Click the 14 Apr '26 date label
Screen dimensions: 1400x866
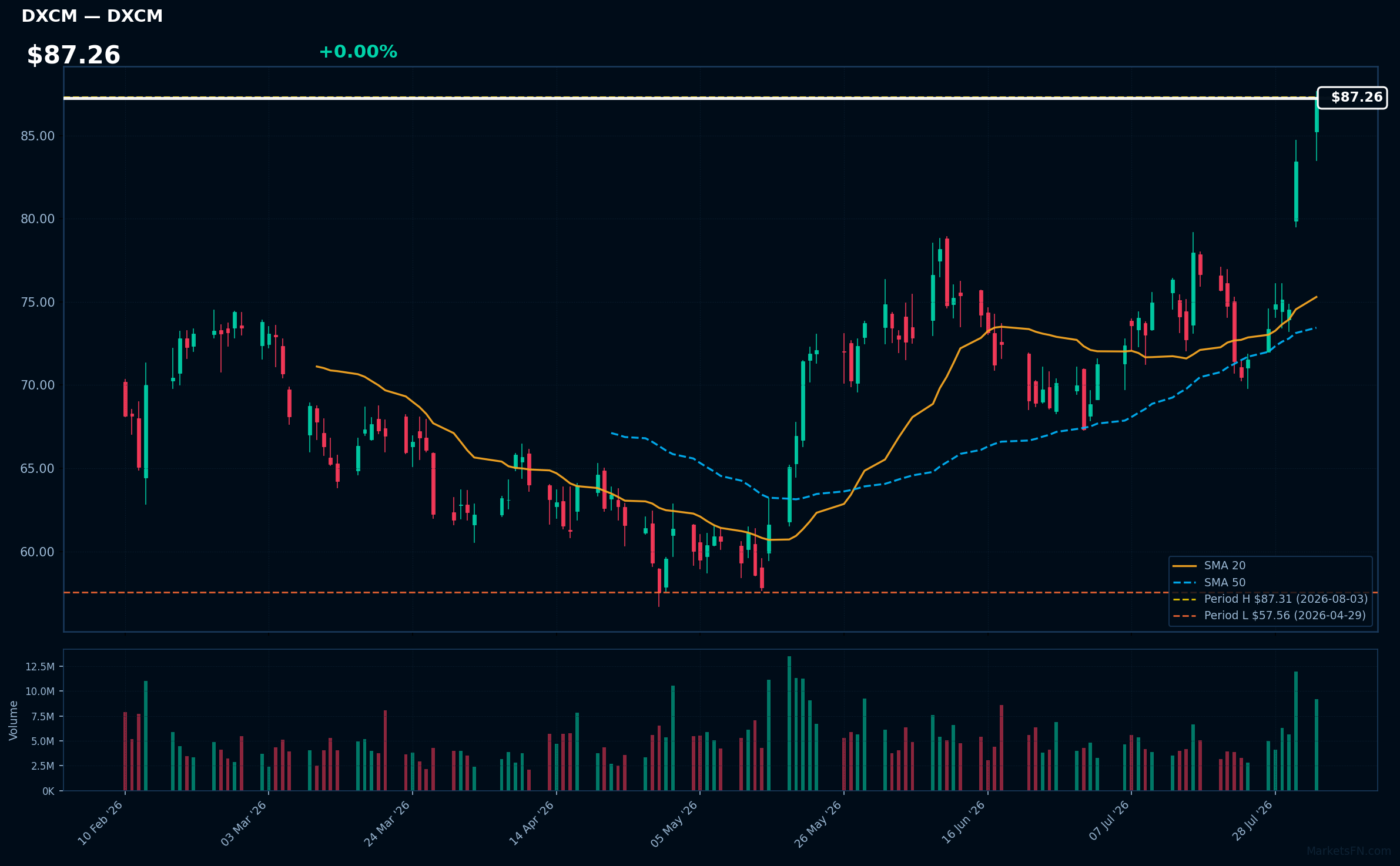[531, 823]
